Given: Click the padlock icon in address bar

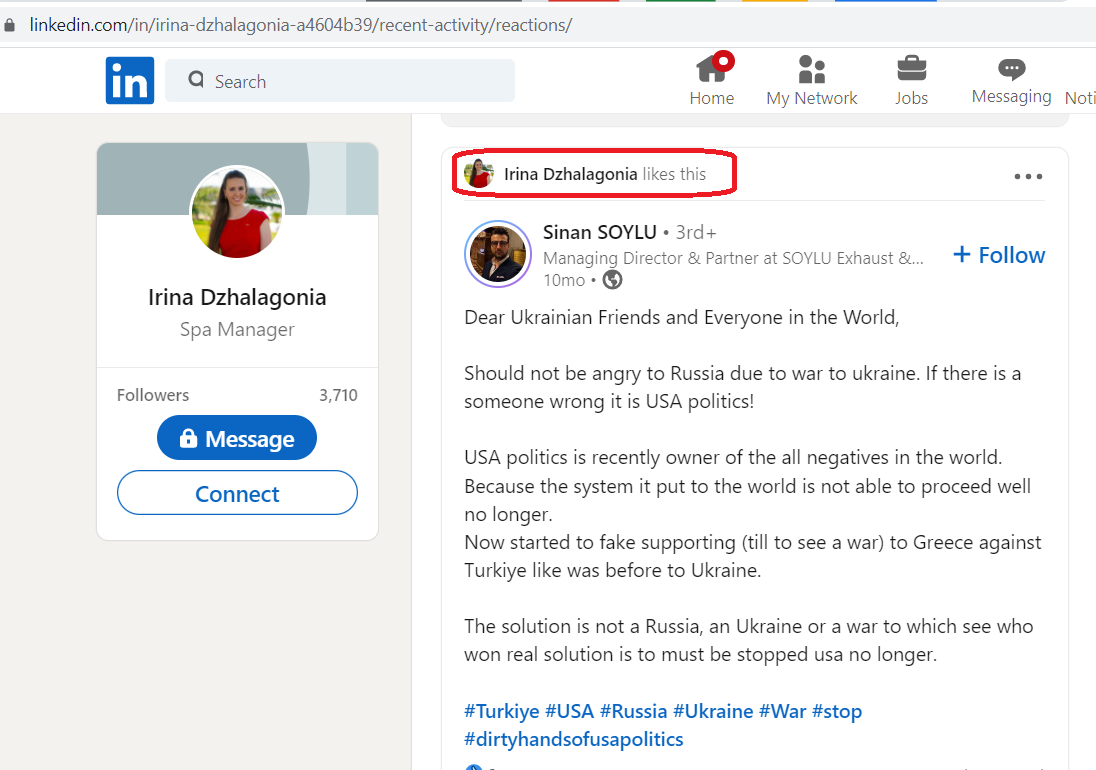Looking at the screenshot, I should tap(9, 25).
